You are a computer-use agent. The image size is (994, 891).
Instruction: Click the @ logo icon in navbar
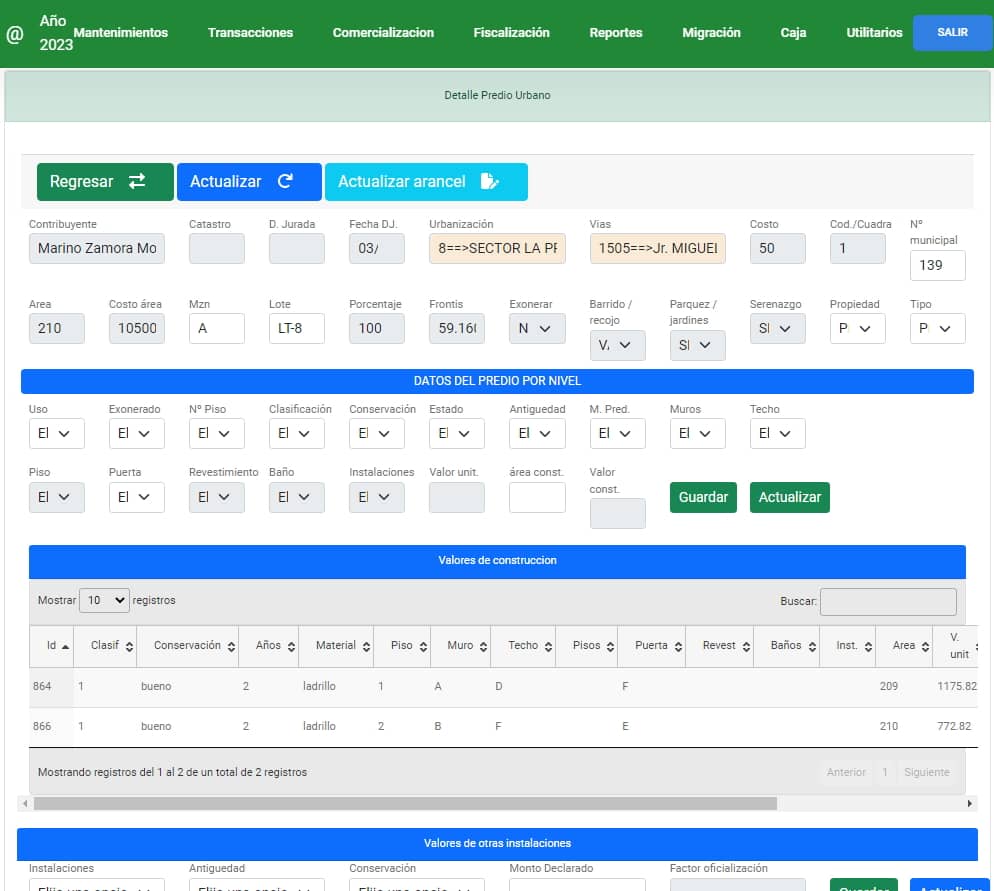[14, 35]
